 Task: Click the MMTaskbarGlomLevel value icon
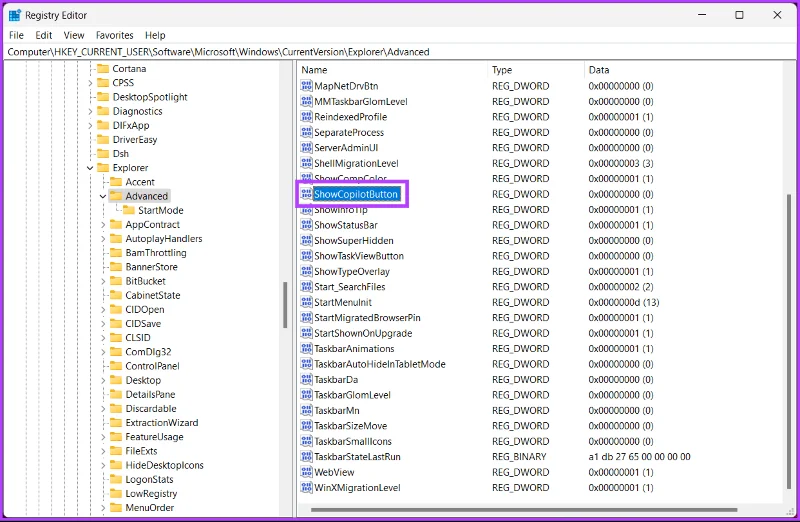[306, 101]
